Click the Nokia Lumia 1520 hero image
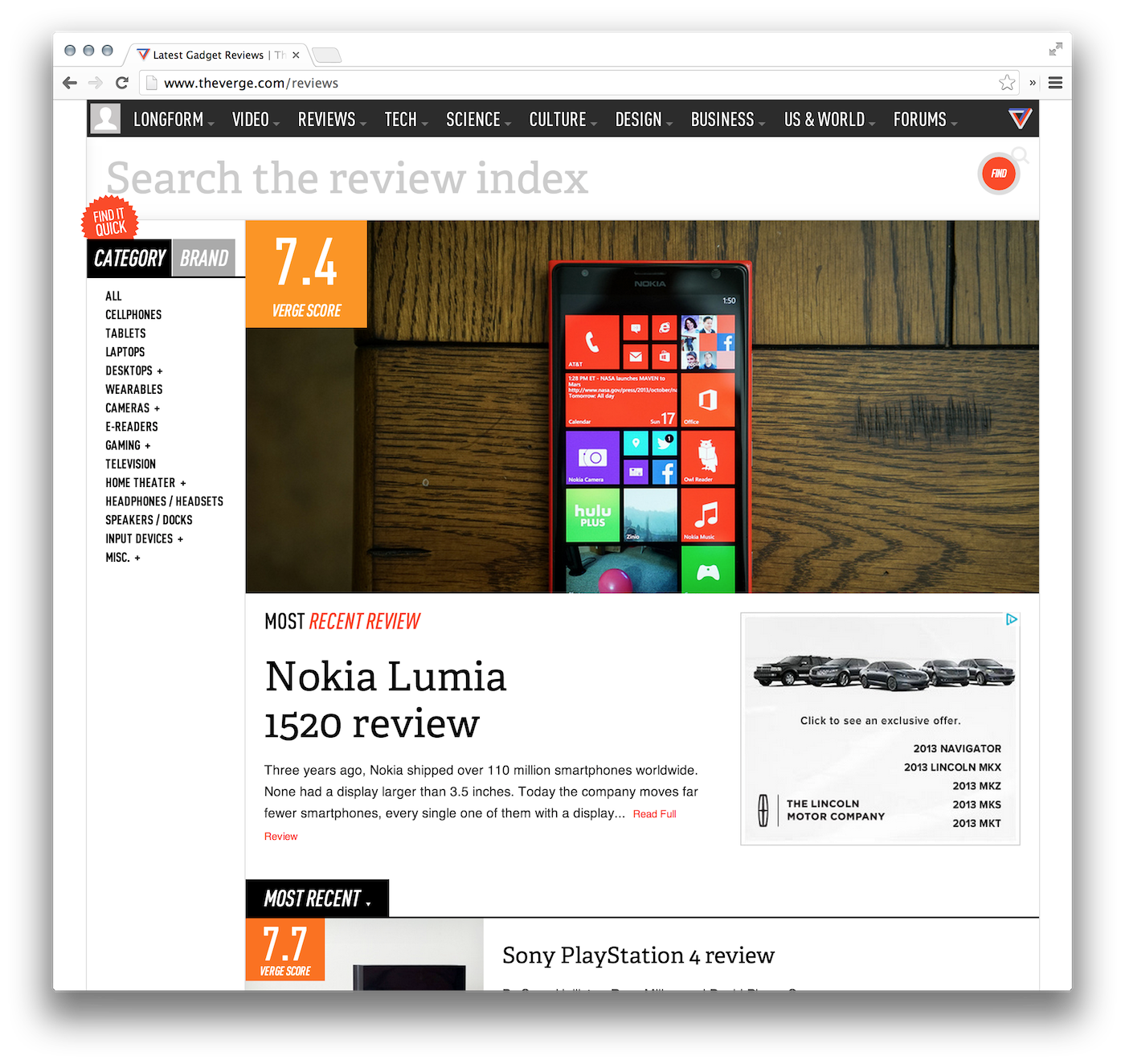This screenshot has height=1064, width=1125. [642, 407]
